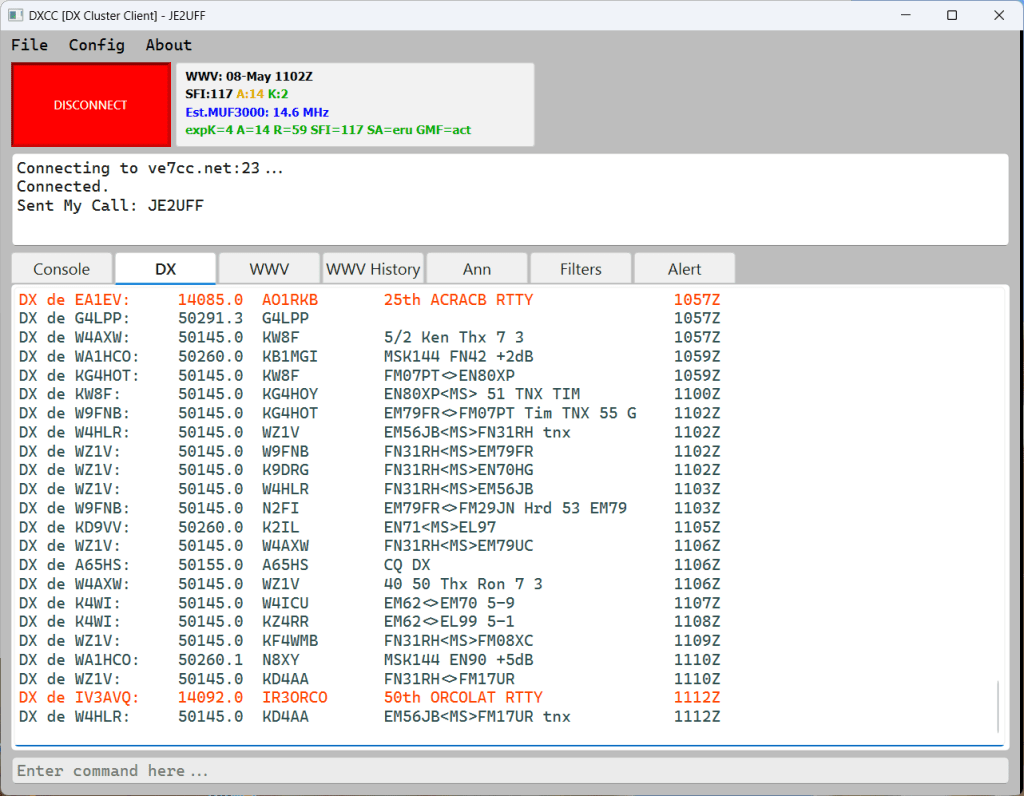Switch to the Console tab
The height and width of the screenshot is (796, 1024).
[x=62, y=269]
